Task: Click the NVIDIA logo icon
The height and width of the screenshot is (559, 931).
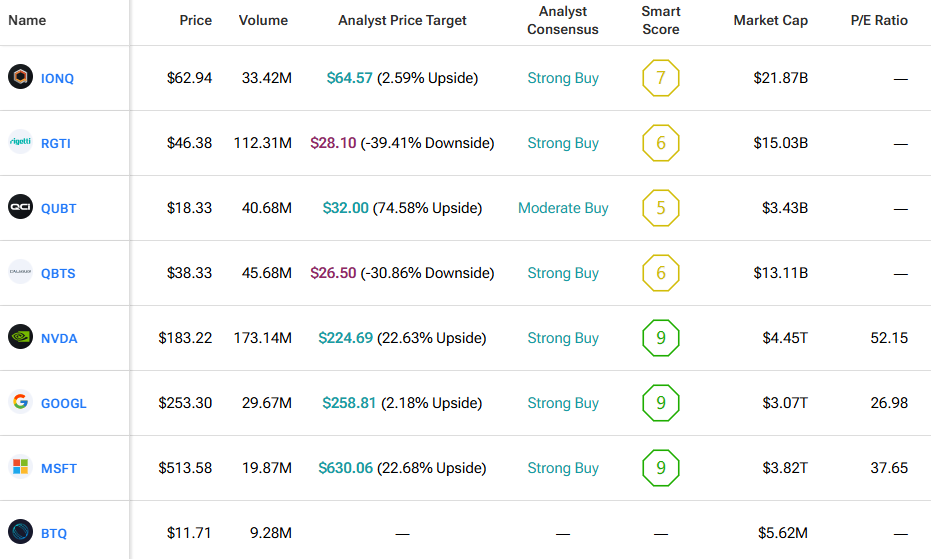Action: [20, 337]
